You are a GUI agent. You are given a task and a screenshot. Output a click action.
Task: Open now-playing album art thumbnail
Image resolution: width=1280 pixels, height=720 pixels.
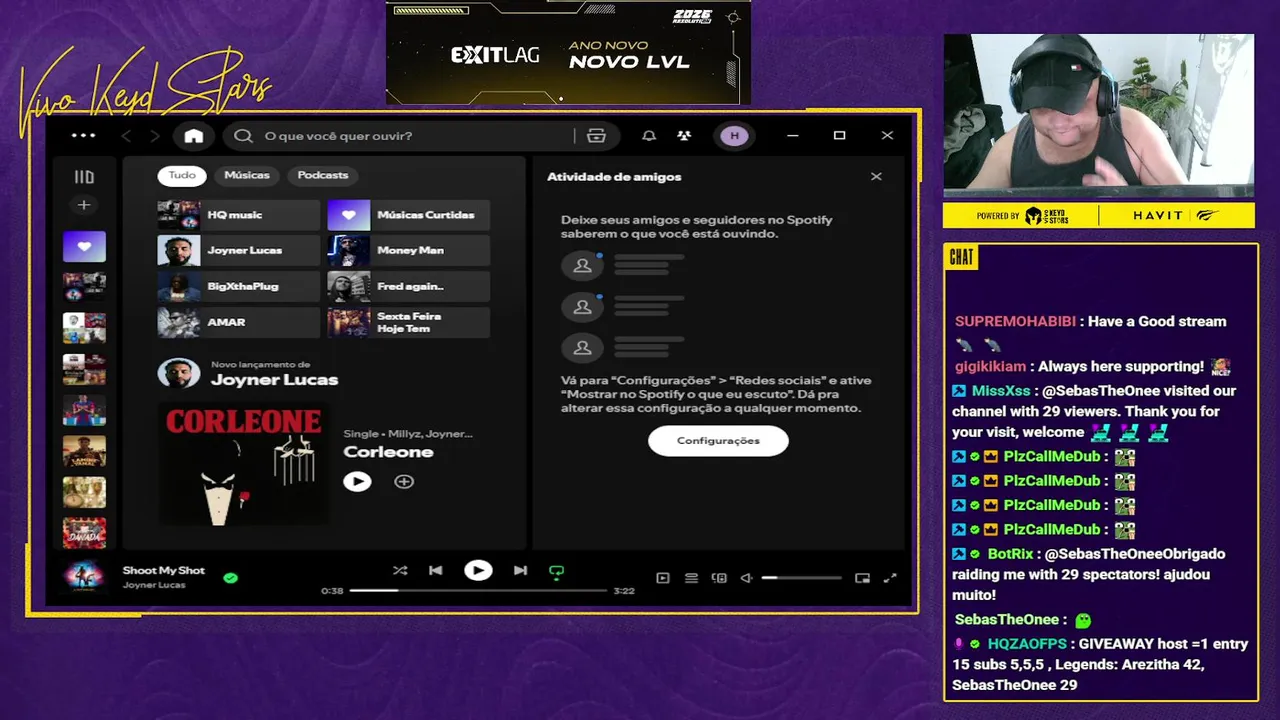(x=84, y=577)
